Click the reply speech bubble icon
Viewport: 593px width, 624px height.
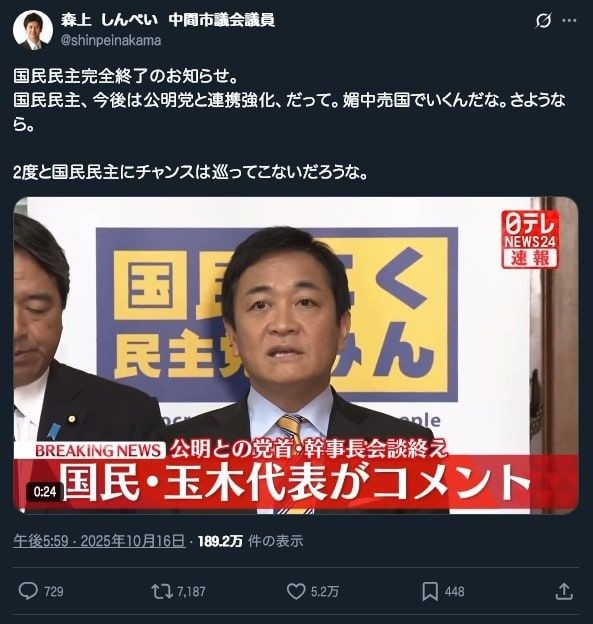(x=28, y=591)
